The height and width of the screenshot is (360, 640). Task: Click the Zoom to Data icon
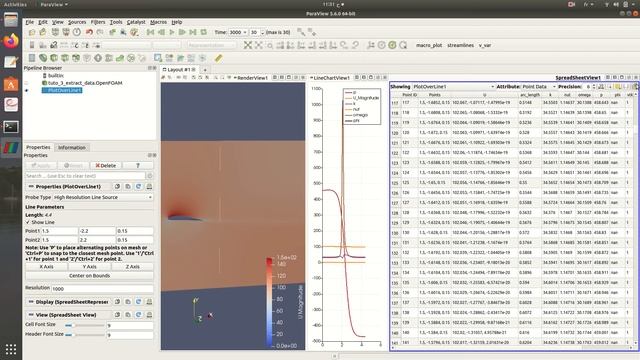pyautogui.click(x=258, y=45)
